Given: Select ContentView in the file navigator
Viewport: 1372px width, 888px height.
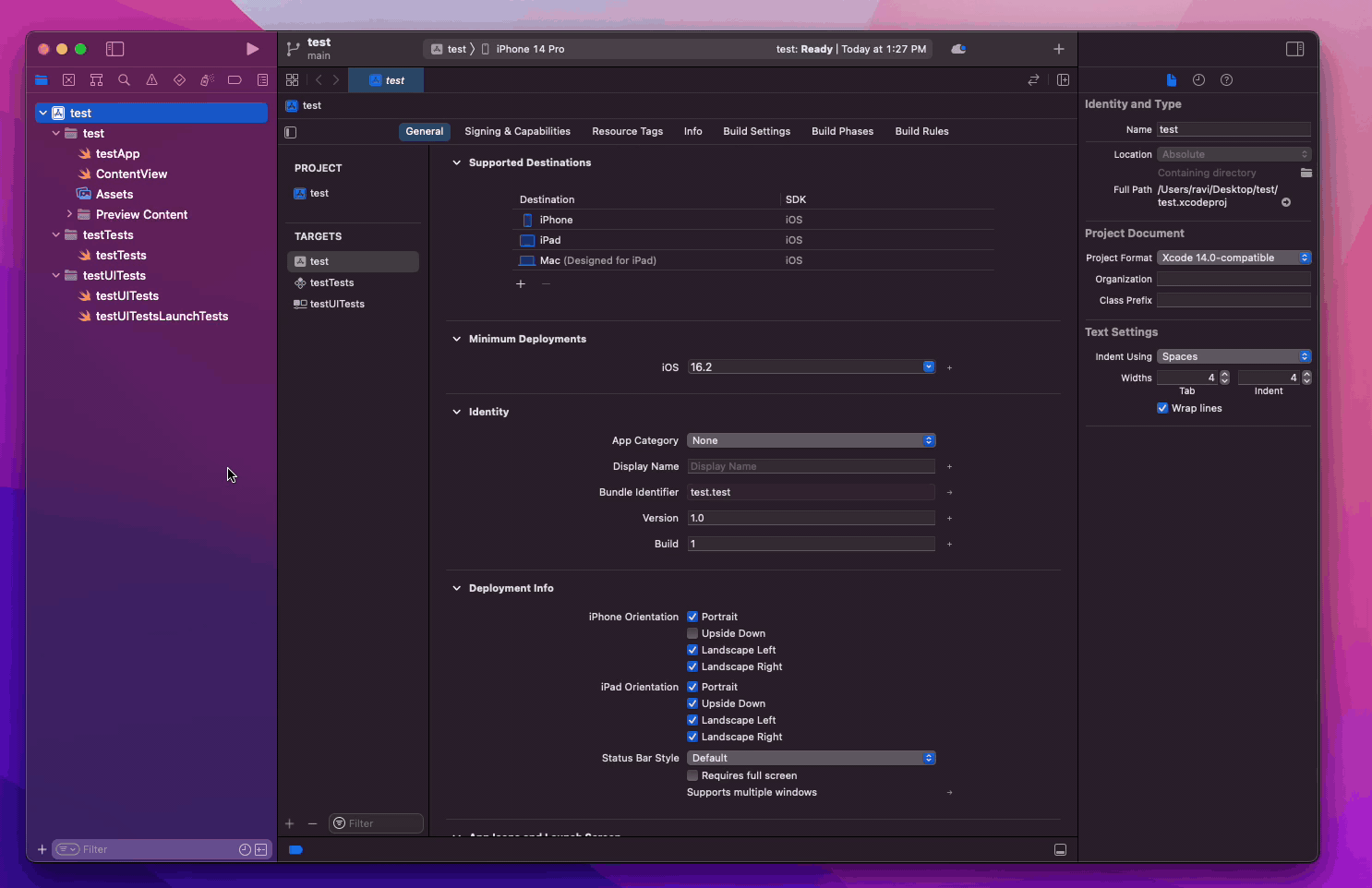Looking at the screenshot, I should [131, 174].
